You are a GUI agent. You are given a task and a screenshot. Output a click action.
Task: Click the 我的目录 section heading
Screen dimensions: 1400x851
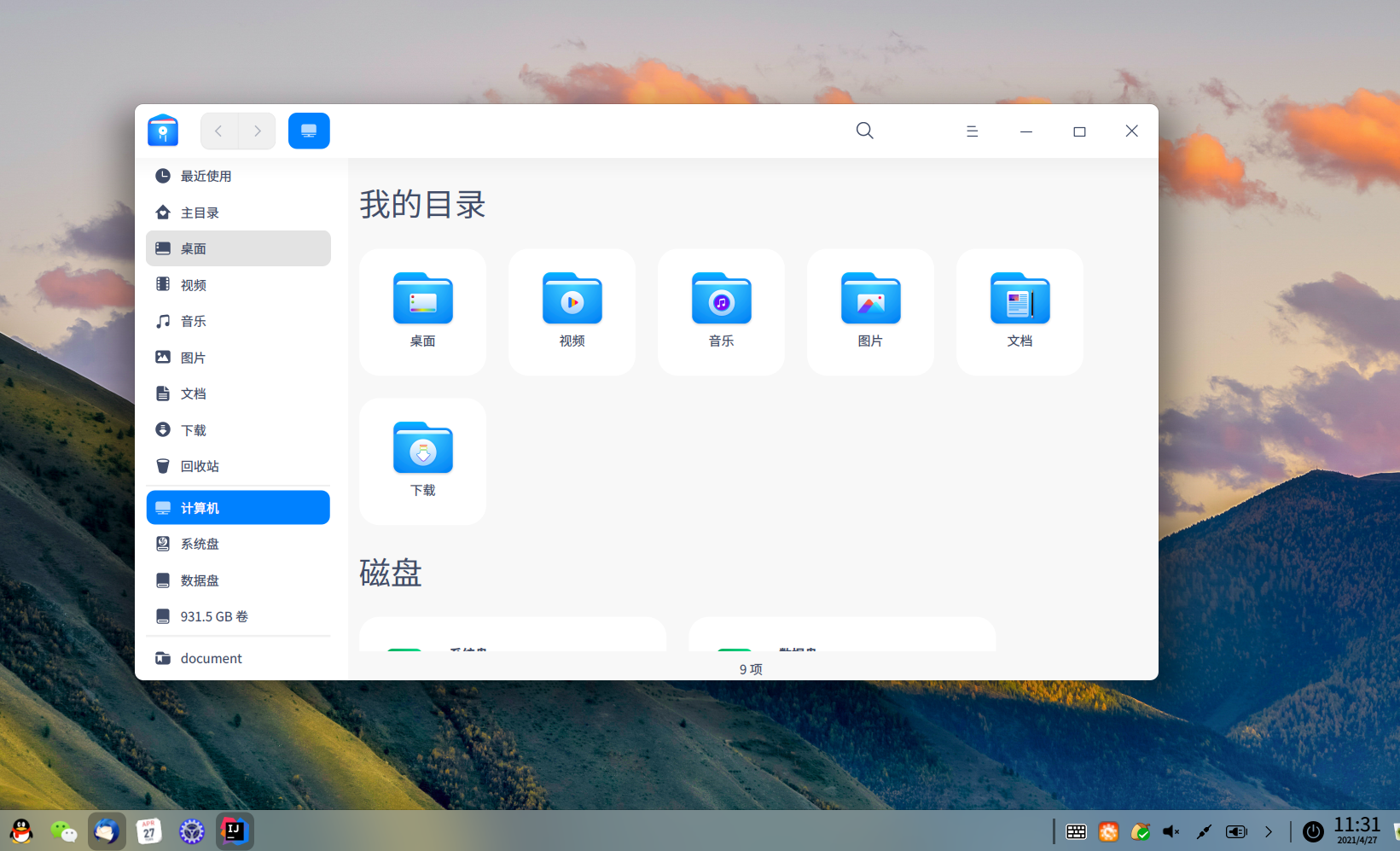click(x=422, y=205)
